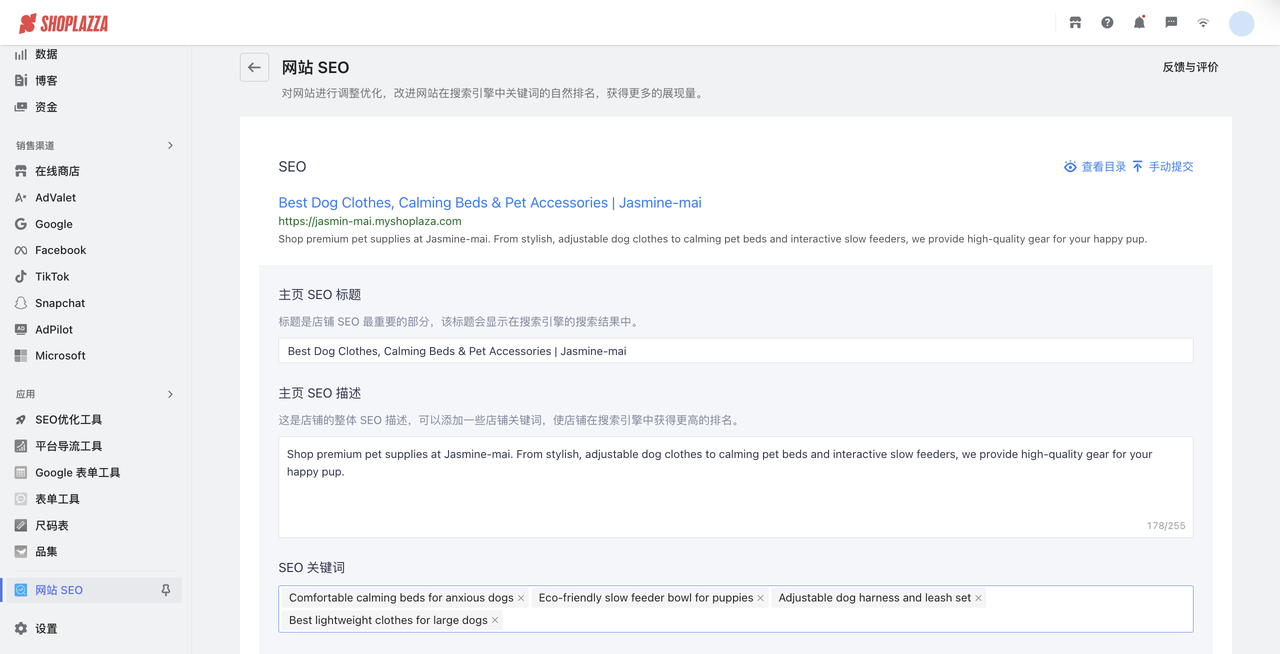Click the 在线商店 store icon
1280x654 pixels.
click(21, 171)
